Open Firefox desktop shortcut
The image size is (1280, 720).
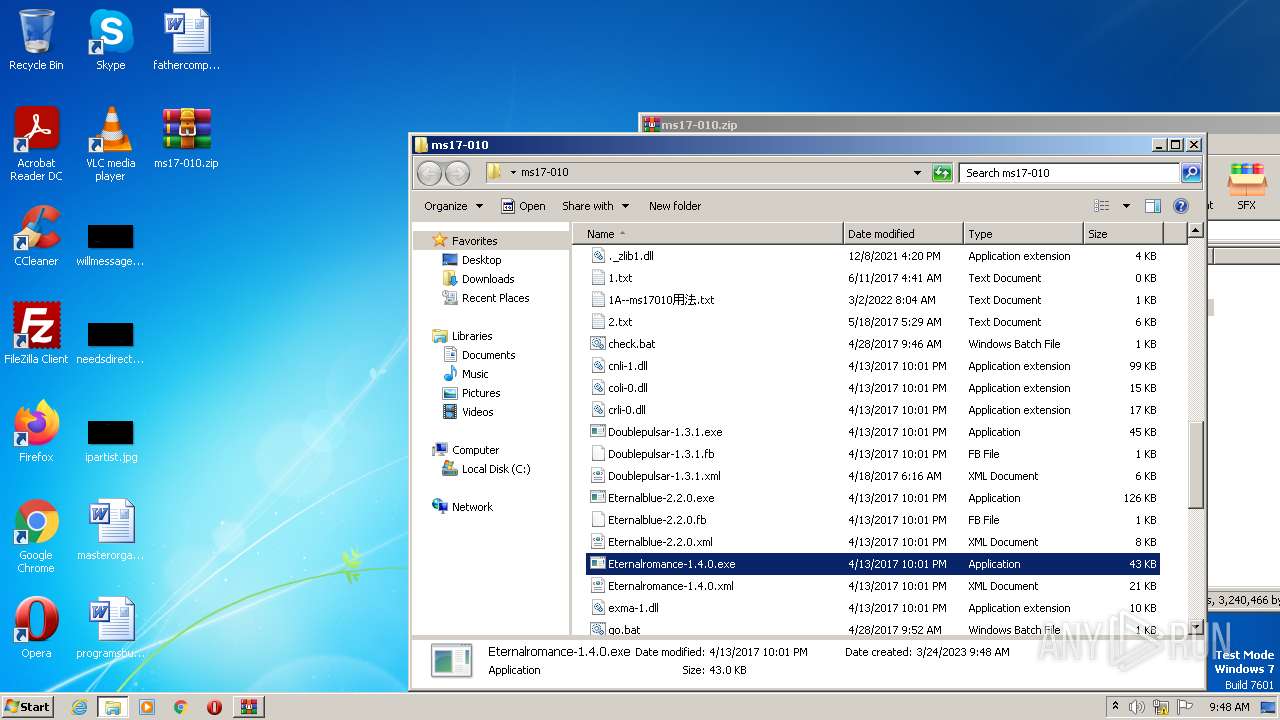click(x=36, y=432)
